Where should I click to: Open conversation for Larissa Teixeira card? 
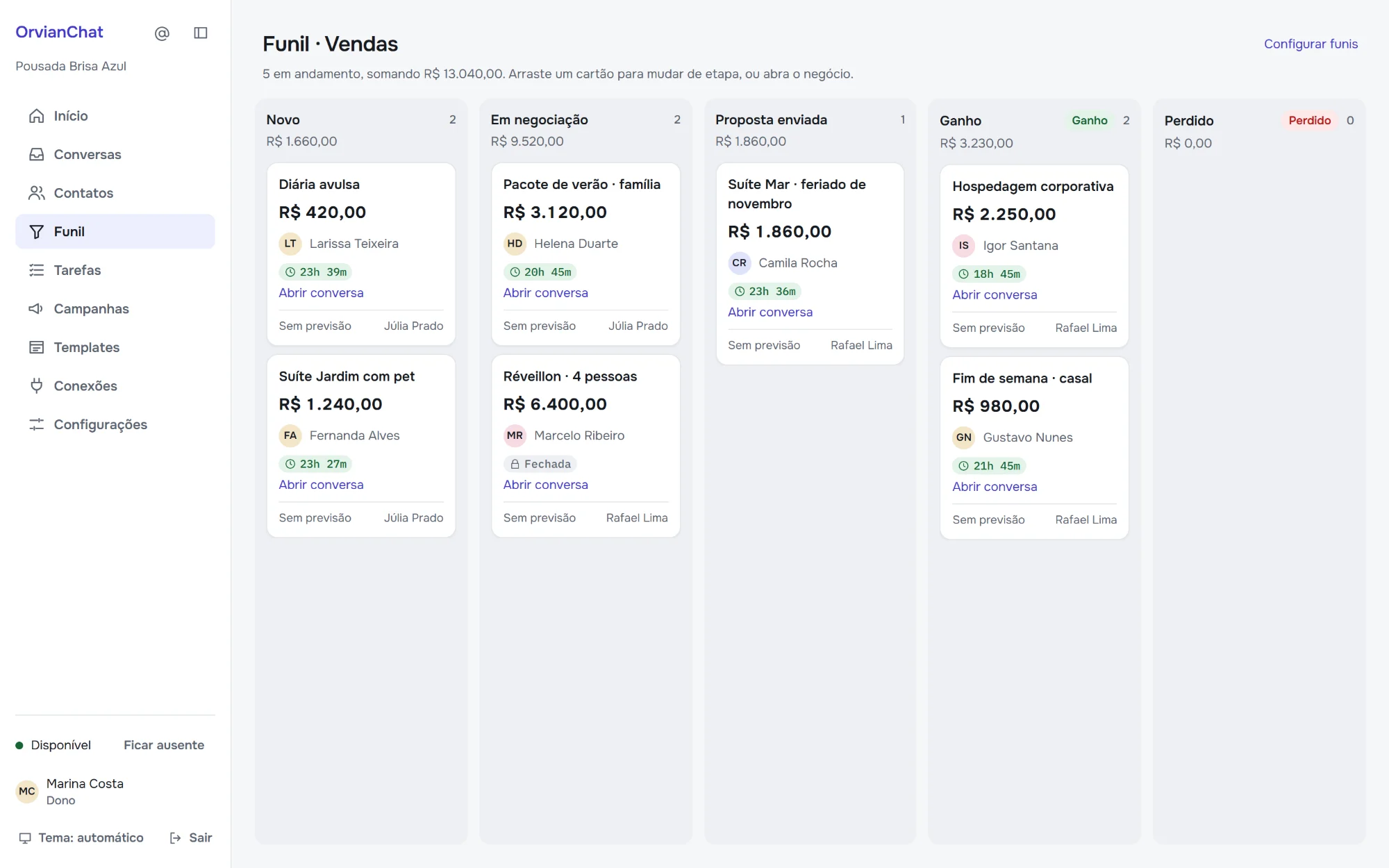[321, 293]
